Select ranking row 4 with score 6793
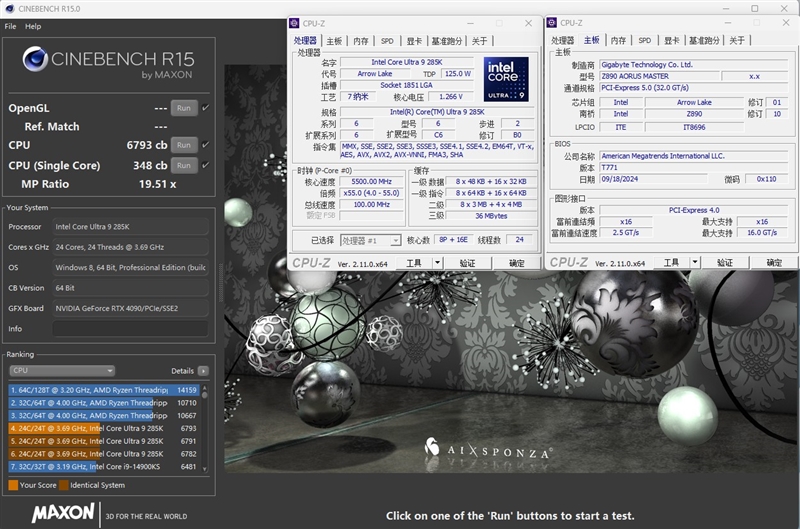The image size is (800, 529). point(104,429)
